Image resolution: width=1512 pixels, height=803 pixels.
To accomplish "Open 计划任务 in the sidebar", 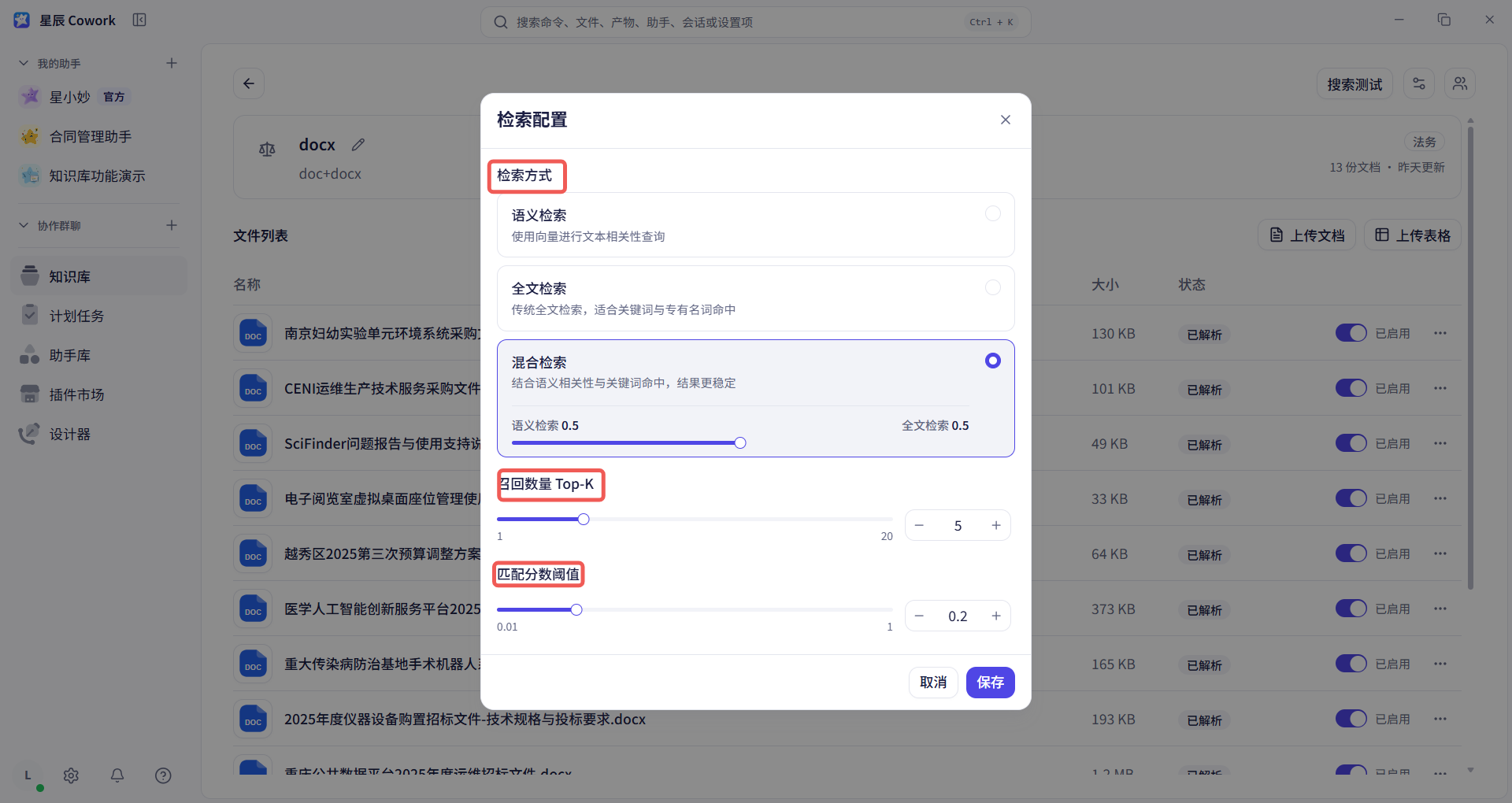I will pos(98,316).
